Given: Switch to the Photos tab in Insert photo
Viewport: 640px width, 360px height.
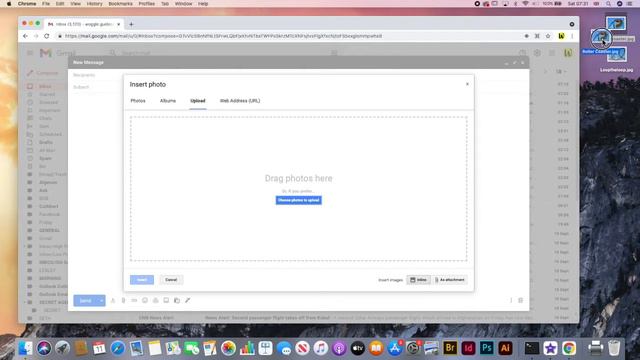Looking at the screenshot, I should (x=138, y=101).
